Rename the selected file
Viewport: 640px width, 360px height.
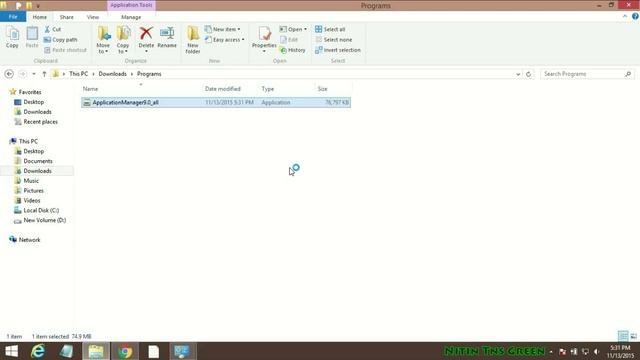point(167,37)
